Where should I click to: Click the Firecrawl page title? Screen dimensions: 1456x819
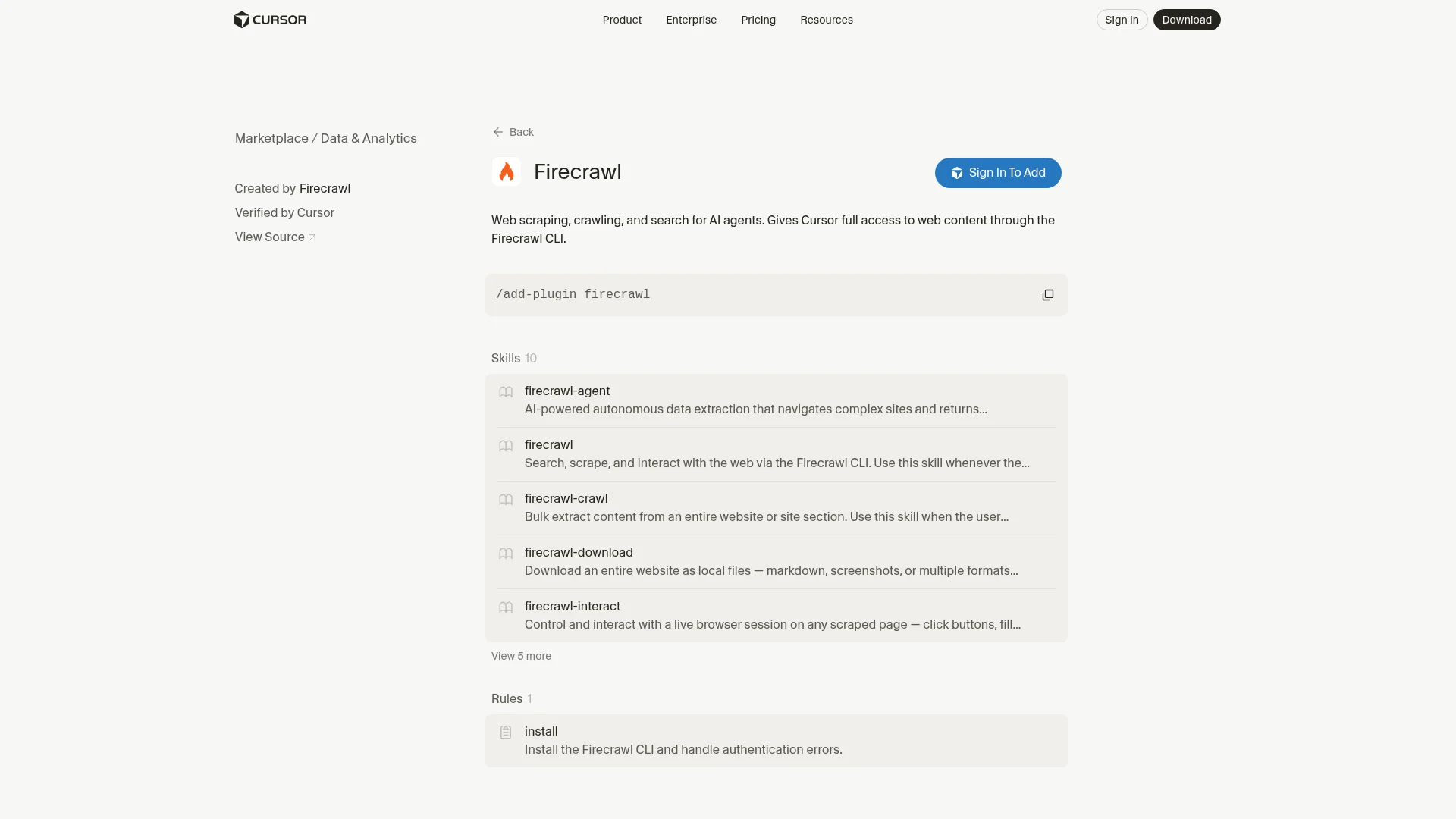(578, 171)
